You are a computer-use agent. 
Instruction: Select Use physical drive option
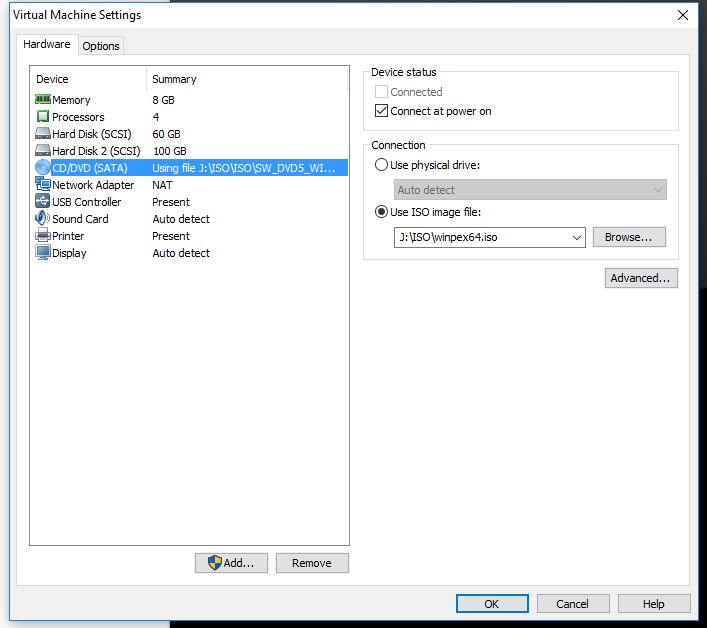coord(381,165)
